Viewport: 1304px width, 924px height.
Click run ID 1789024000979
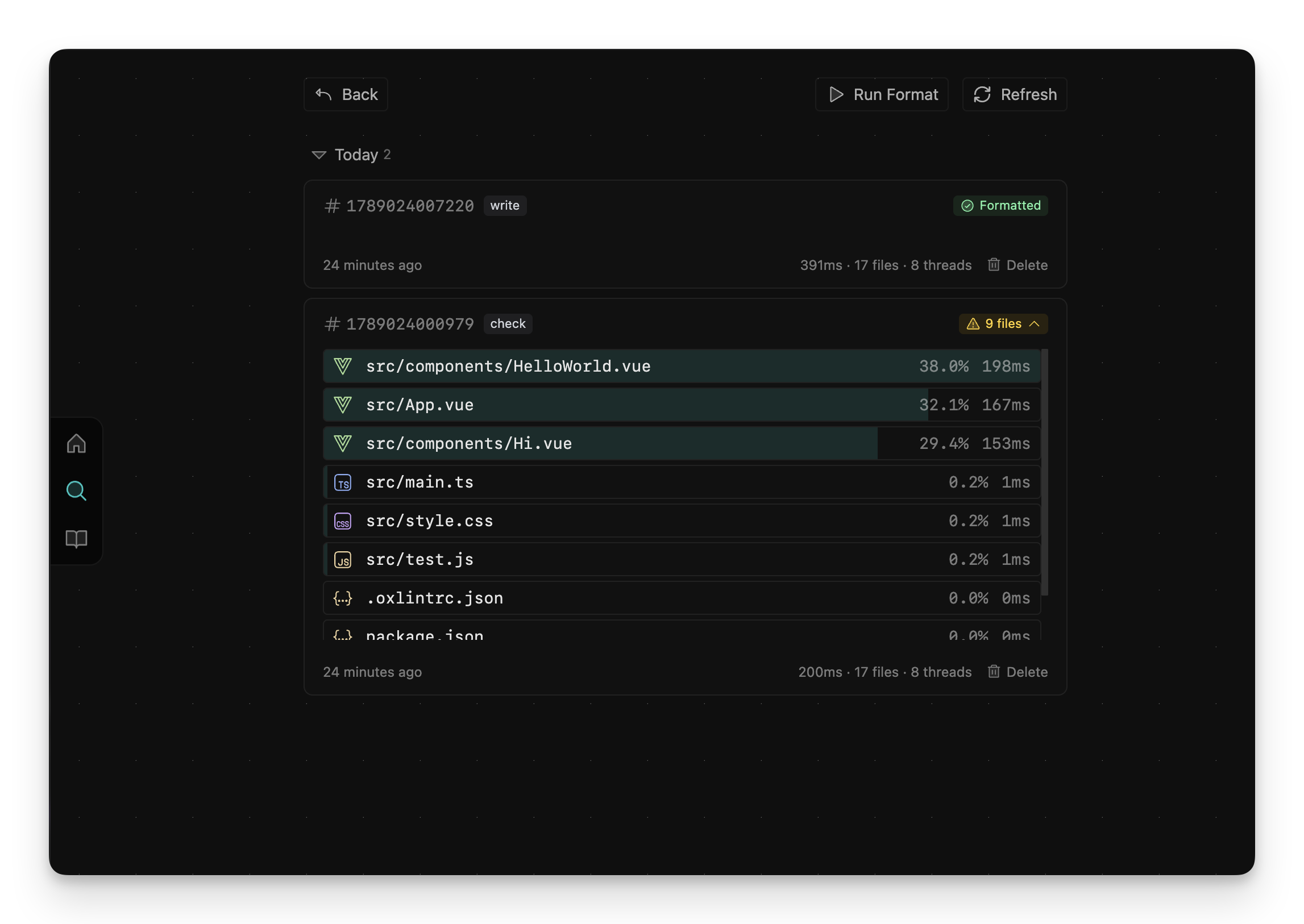coord(410,324)
